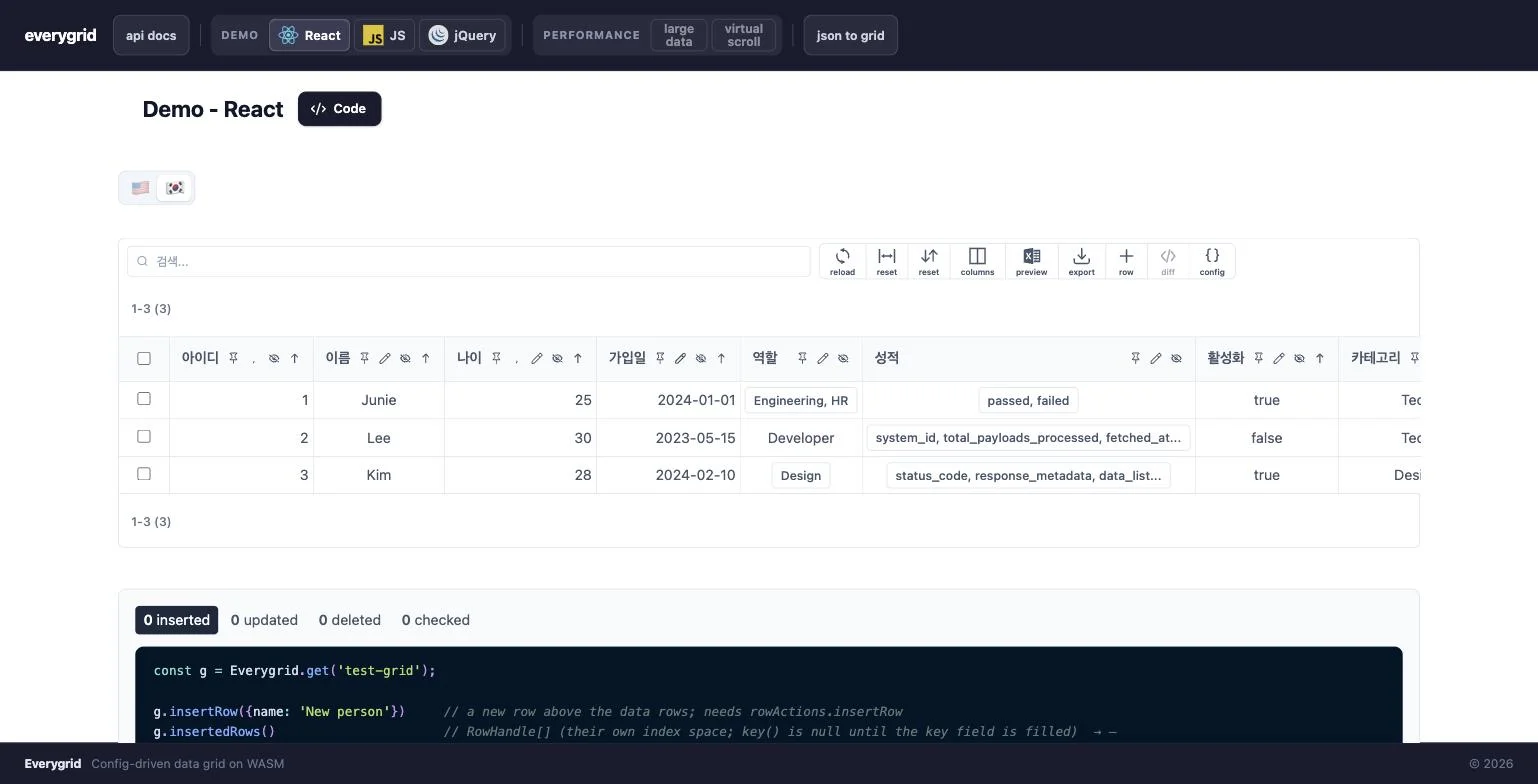
Task: Hide the 성적 column with the eye icon
Action: (1176, 358)
